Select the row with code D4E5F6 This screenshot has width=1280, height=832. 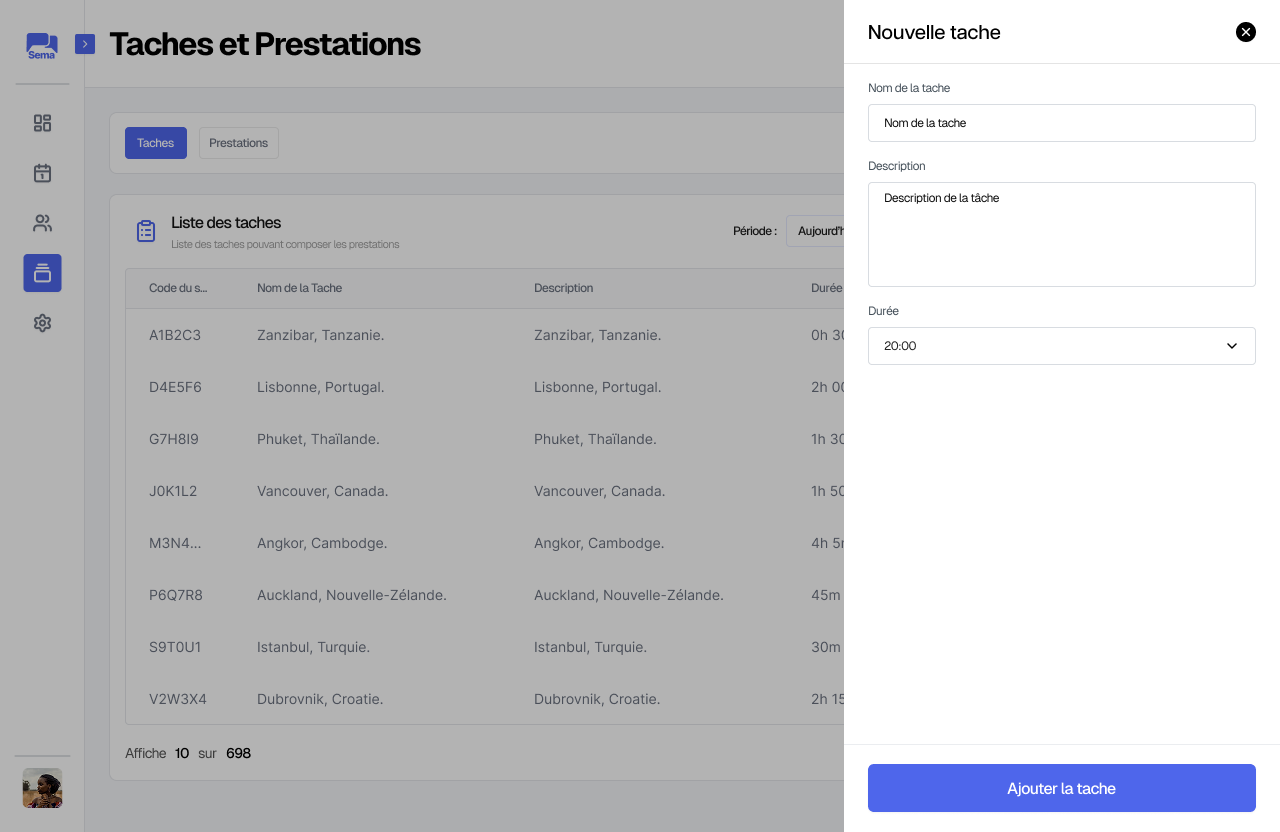(175, 387)
